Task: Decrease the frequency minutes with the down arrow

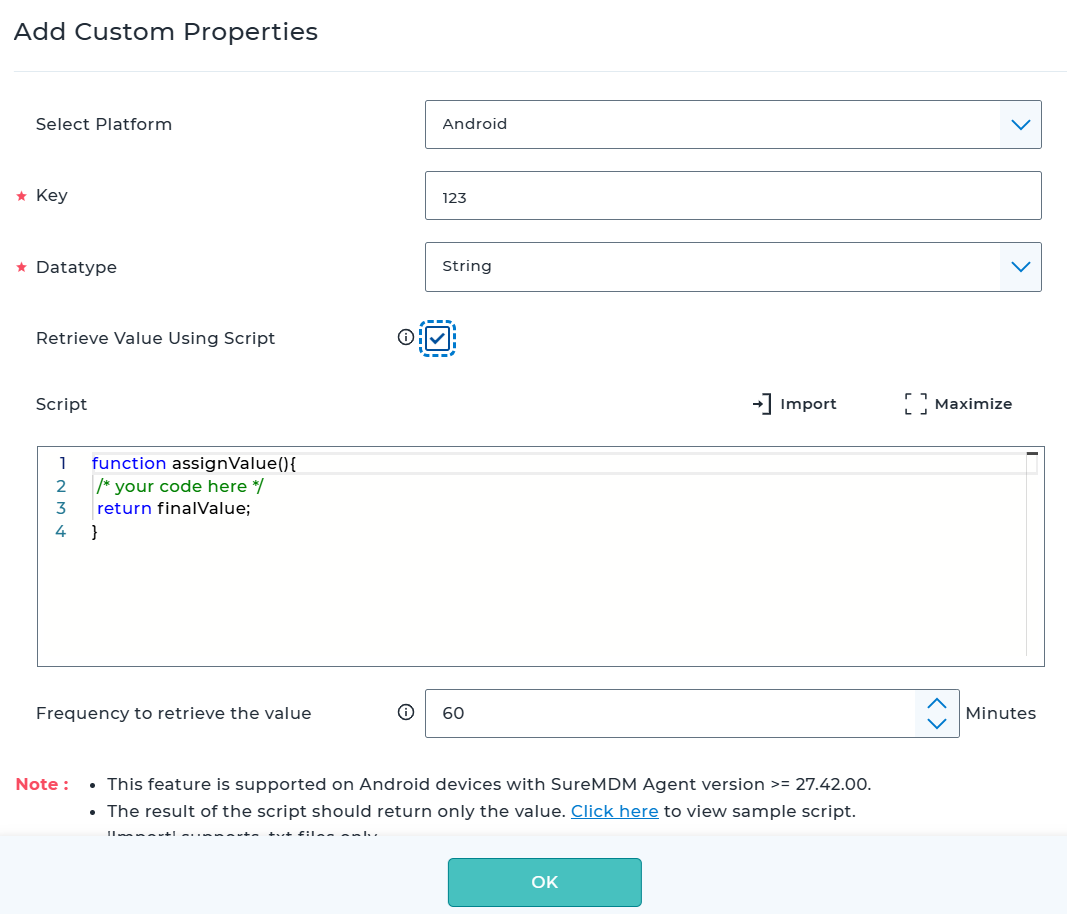Action: click(937, 724)
